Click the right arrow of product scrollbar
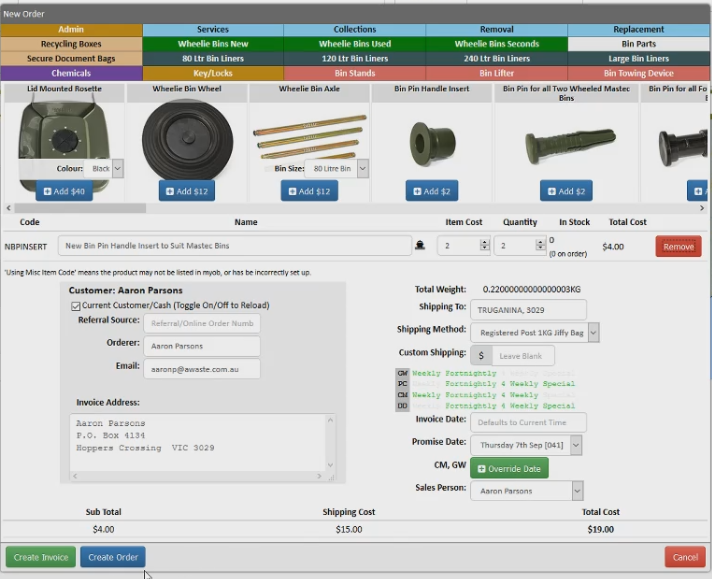This screenshot has height=579, width=712. (702, 208)
